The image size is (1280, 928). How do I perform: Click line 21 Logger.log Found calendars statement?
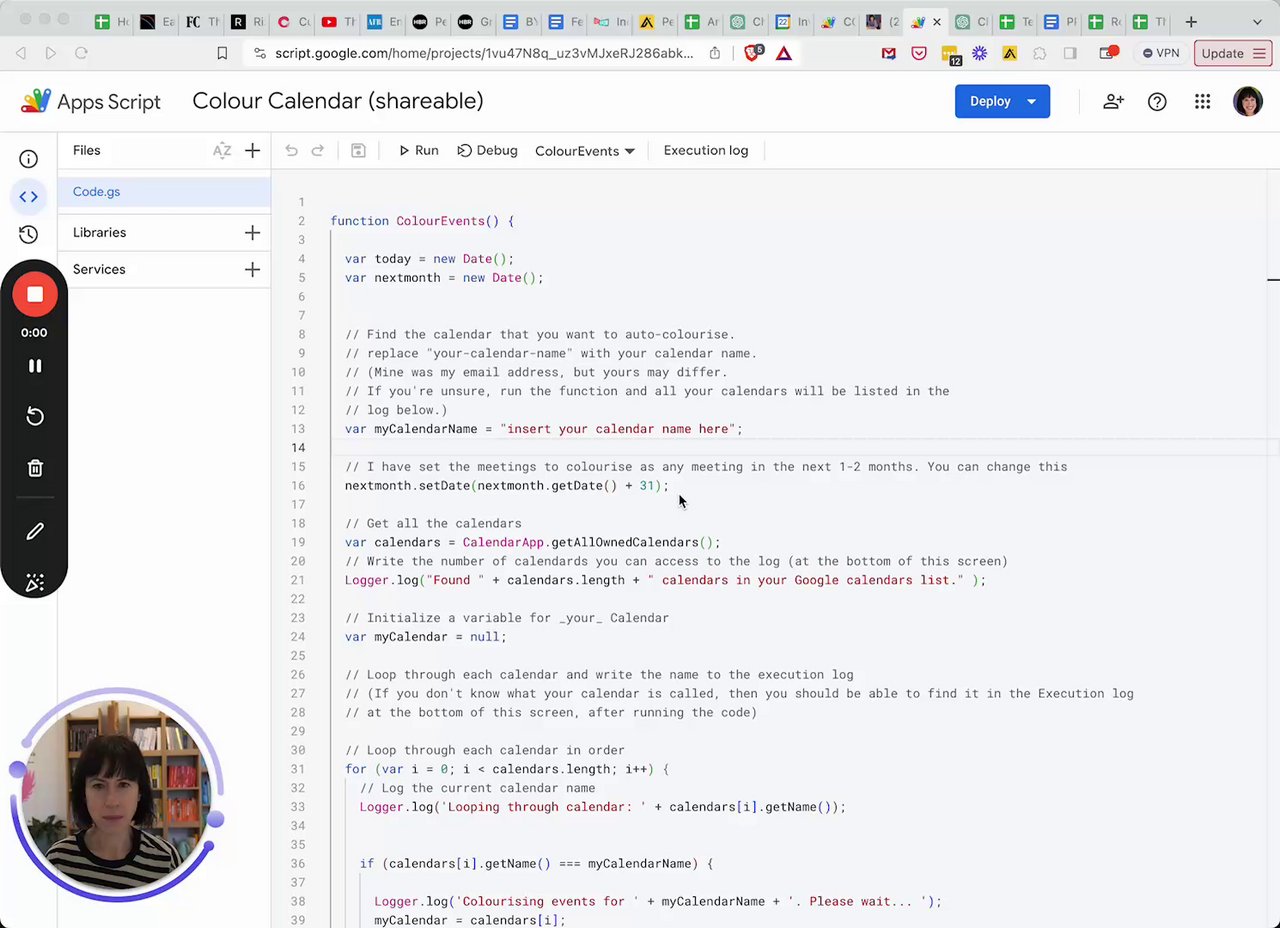(665, 580)
